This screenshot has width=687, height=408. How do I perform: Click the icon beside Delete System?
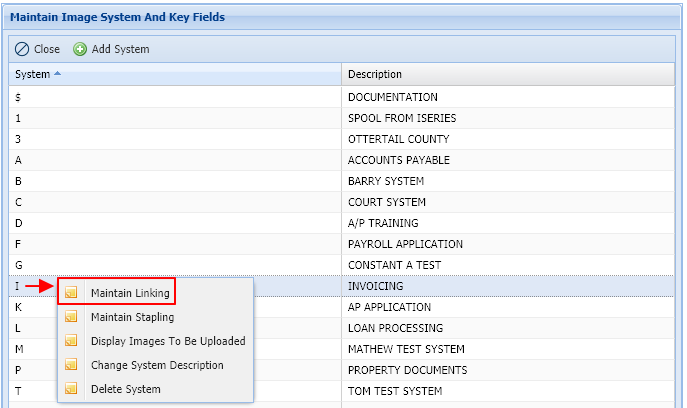click(70, 389)
